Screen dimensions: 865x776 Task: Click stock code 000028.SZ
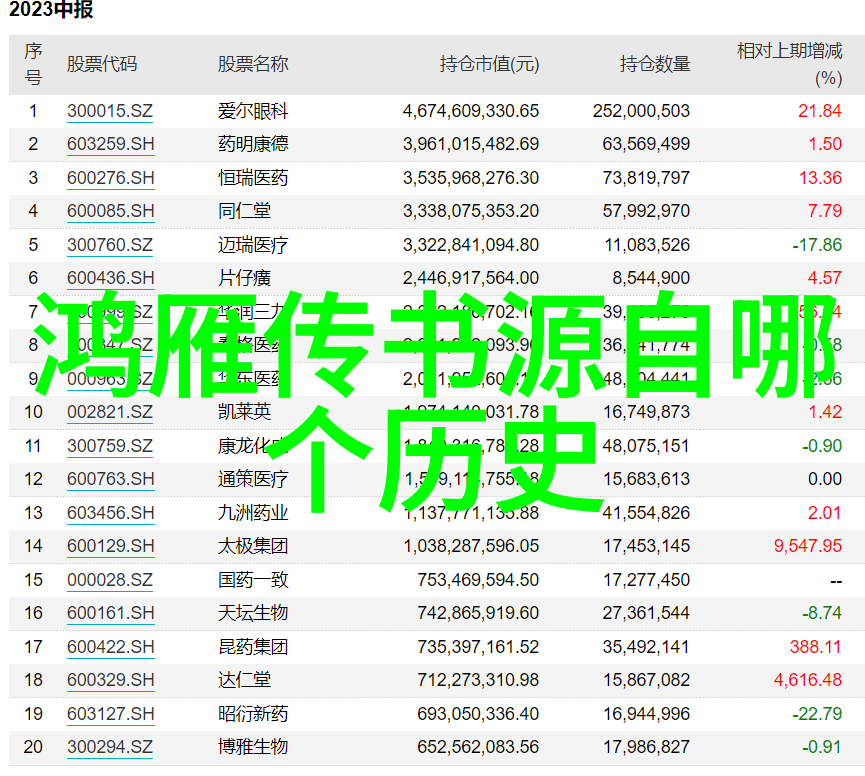tap(110, 580)
